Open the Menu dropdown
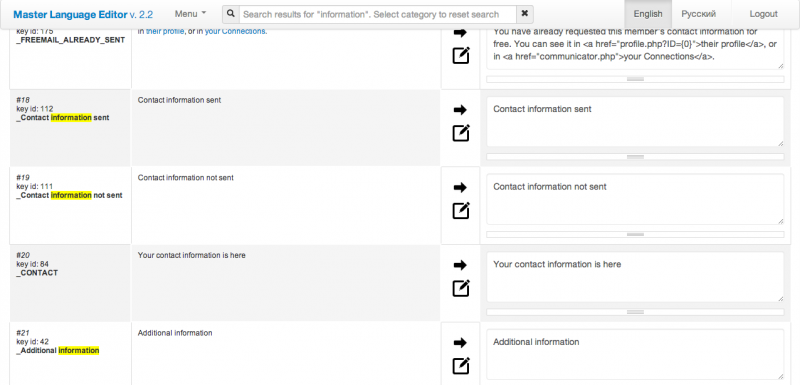Image resolution: width=800 pixels, height=385 pixels. [190, 14]
